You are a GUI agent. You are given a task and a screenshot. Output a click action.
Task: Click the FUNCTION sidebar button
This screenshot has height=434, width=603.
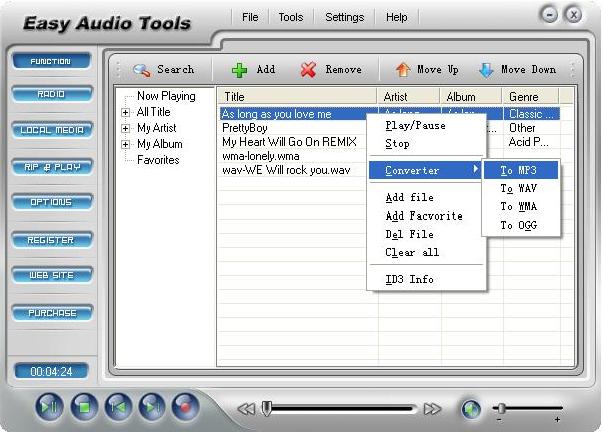click(x=51, y=61)
